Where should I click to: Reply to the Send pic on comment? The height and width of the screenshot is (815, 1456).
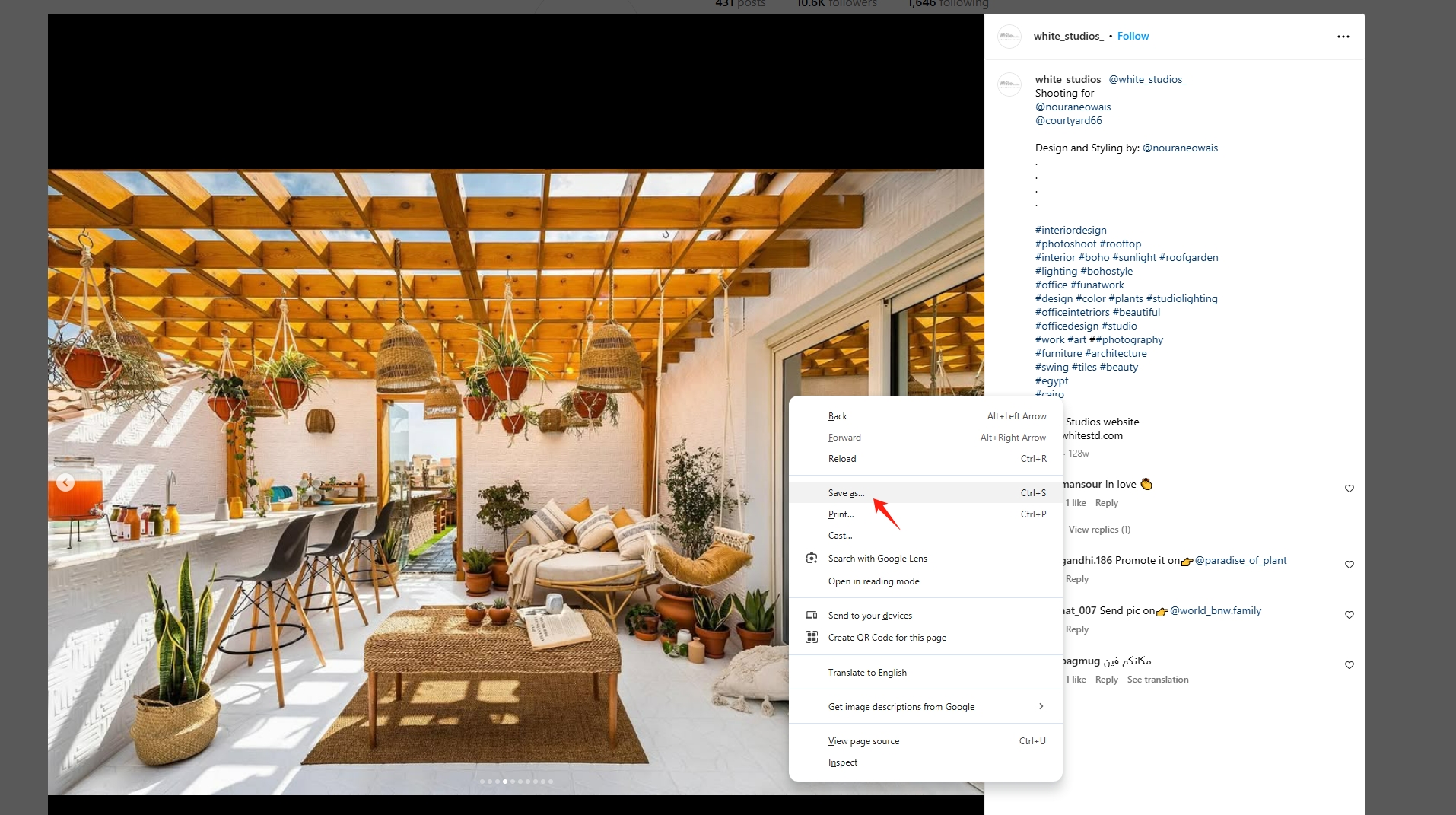click(x=1076, y=629)
